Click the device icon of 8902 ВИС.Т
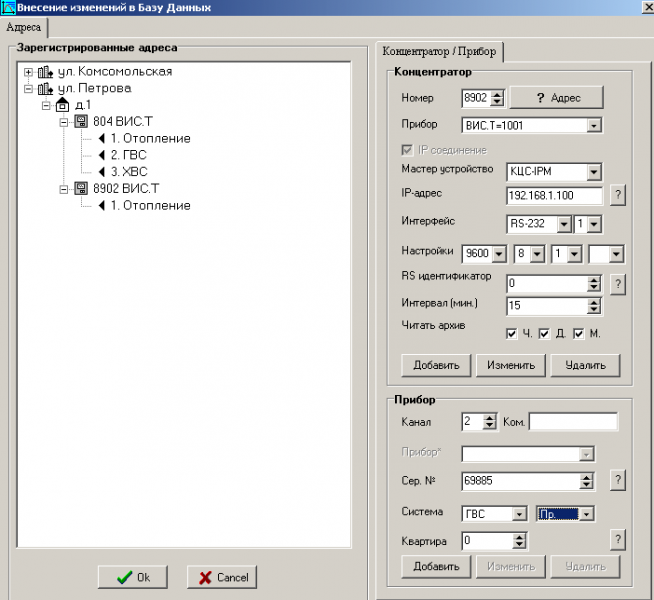Screen dimensions: 654x600 click(81, 188)
